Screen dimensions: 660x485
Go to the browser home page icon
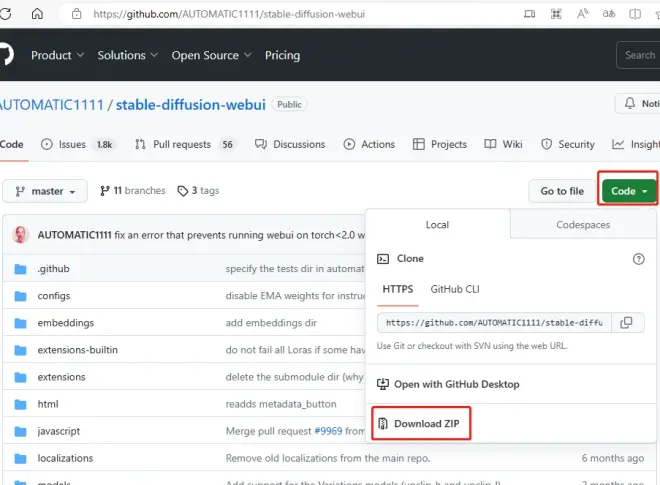(x=37, y=14)
